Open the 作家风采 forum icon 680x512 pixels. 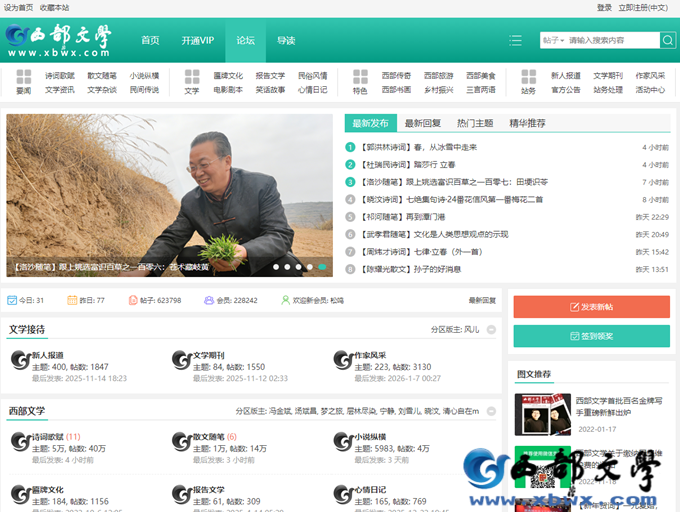343,360
